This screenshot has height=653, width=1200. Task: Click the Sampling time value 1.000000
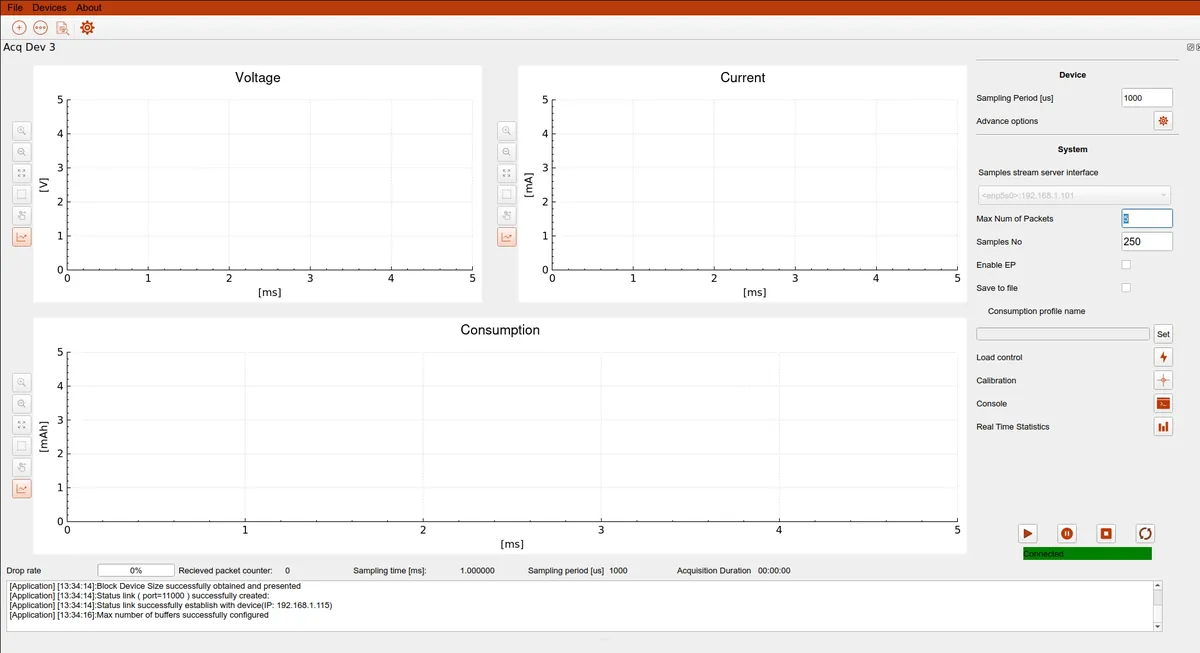click(x=477, y=571)
